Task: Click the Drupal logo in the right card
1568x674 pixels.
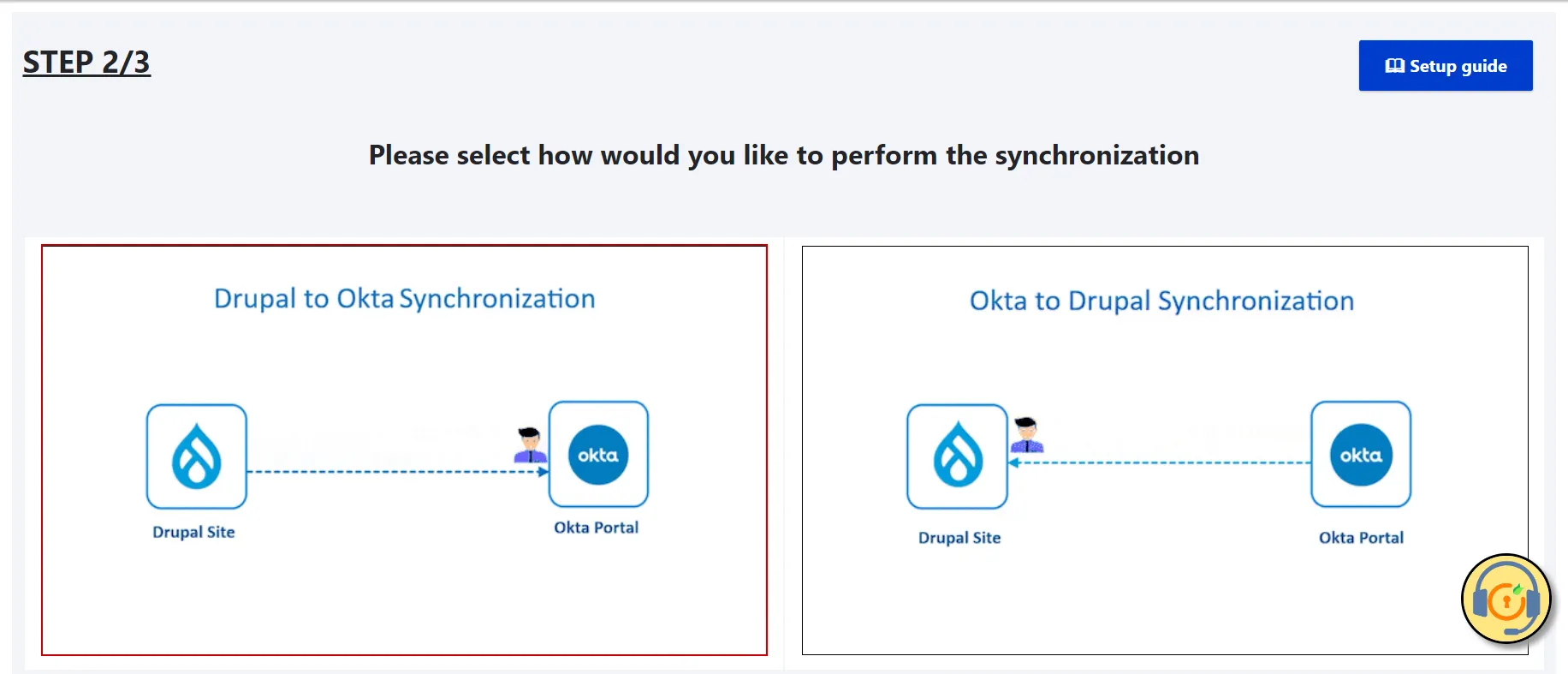Action: (958, 456)
